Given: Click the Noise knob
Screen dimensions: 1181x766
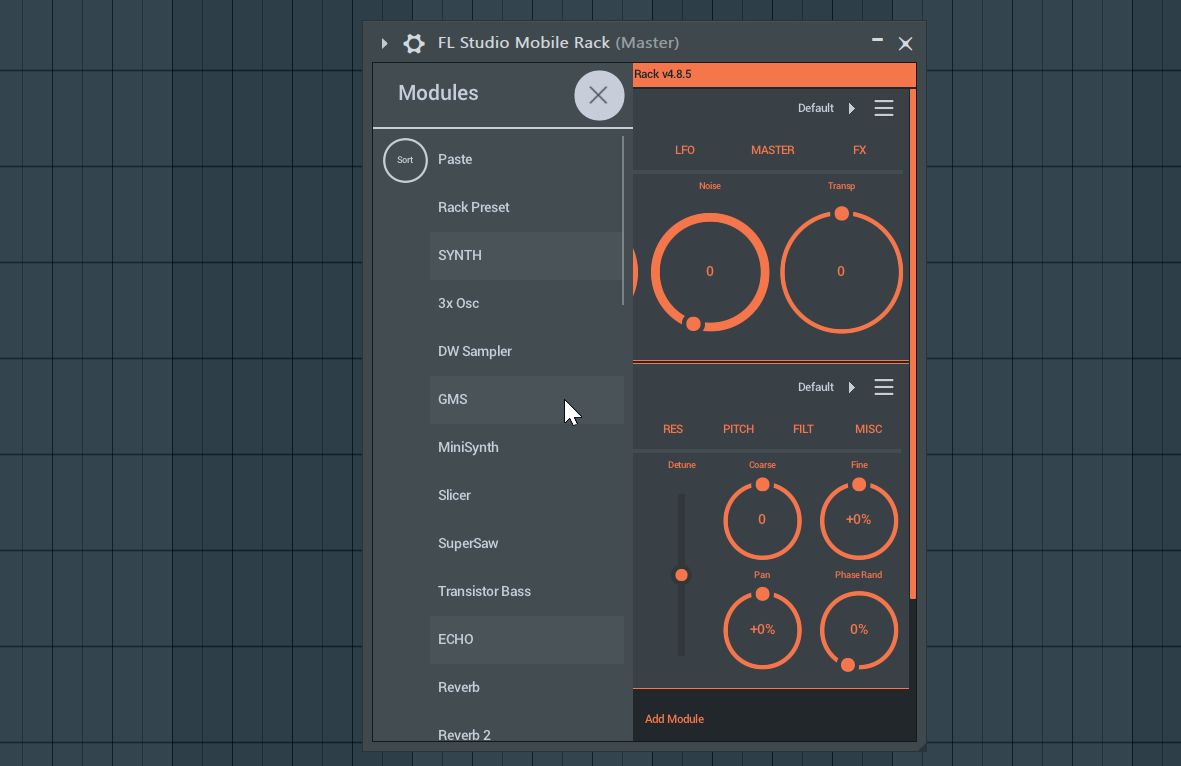Looking at the screenshot, I should (710, 272).
